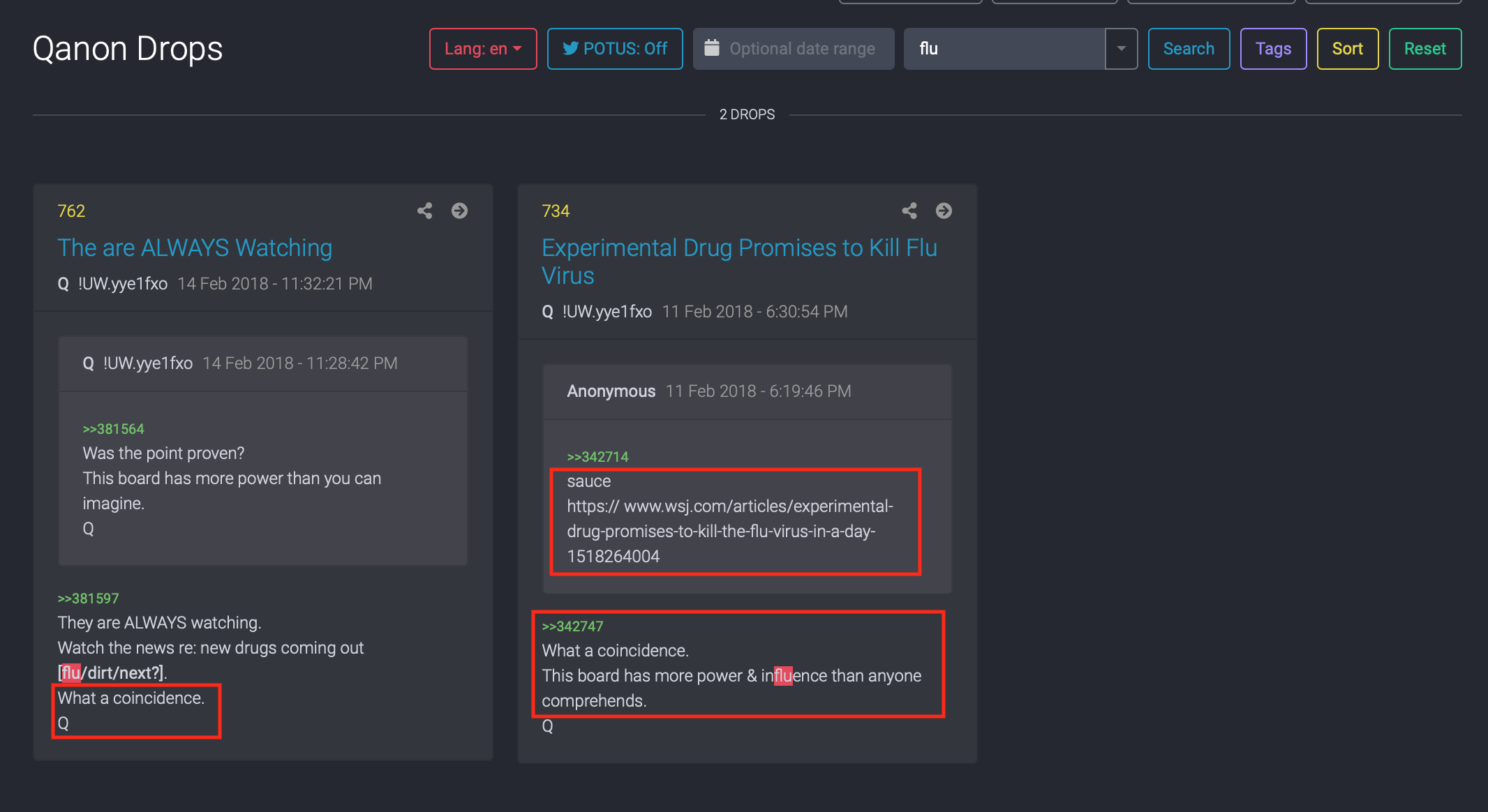
Task: Click the '2 DROPS' count label
Action: (747, 114)
